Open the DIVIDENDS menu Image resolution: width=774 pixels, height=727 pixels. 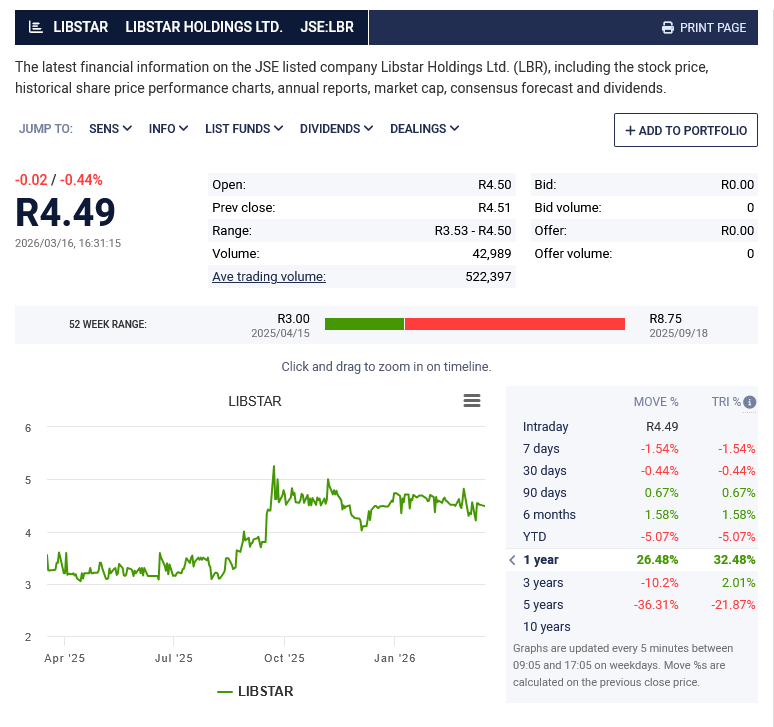click(336, 129)
